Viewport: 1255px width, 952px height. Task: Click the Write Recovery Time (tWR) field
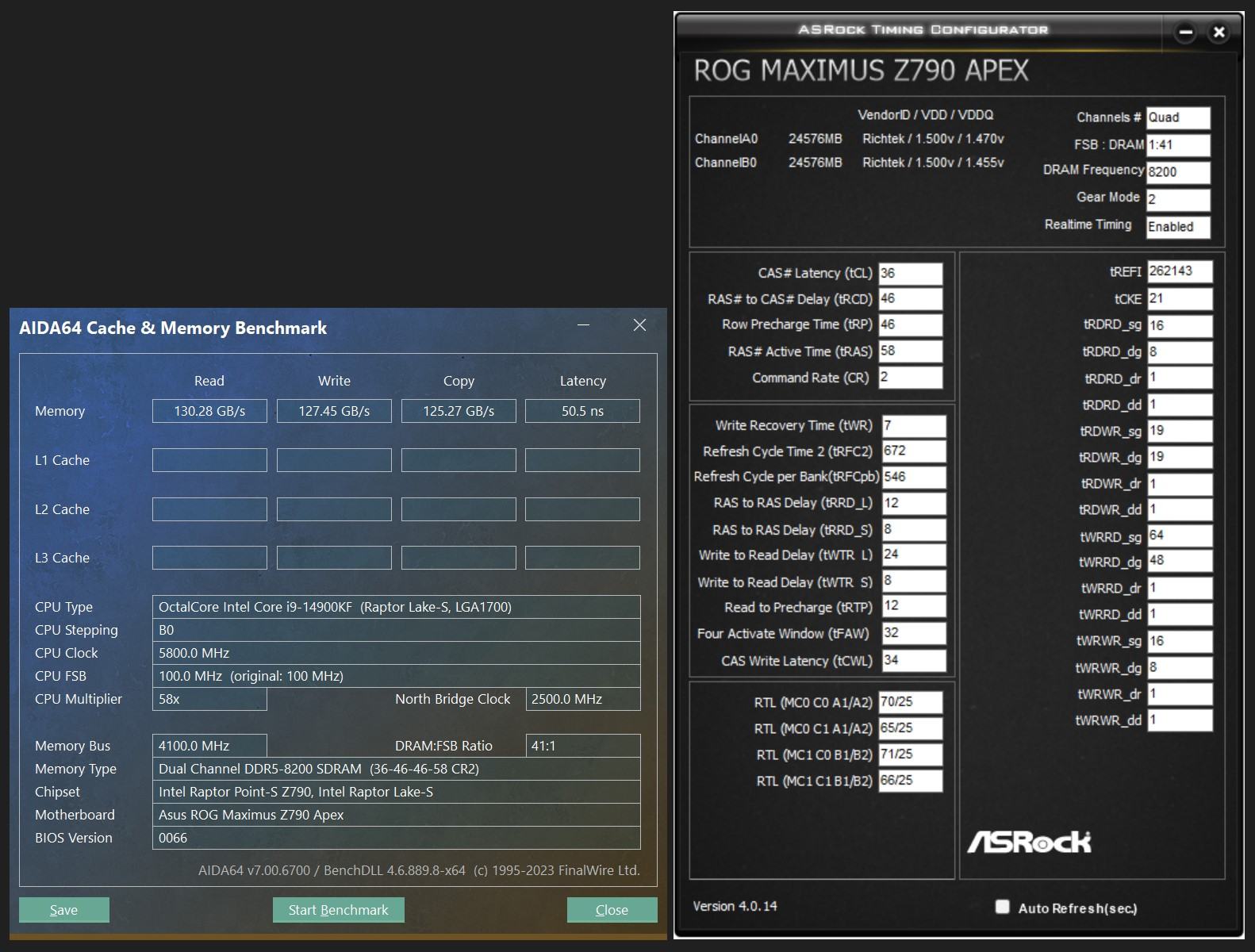tap(914, 426)
